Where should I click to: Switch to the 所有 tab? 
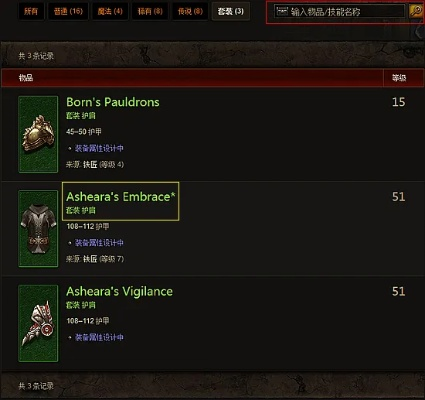coord(31,11)
